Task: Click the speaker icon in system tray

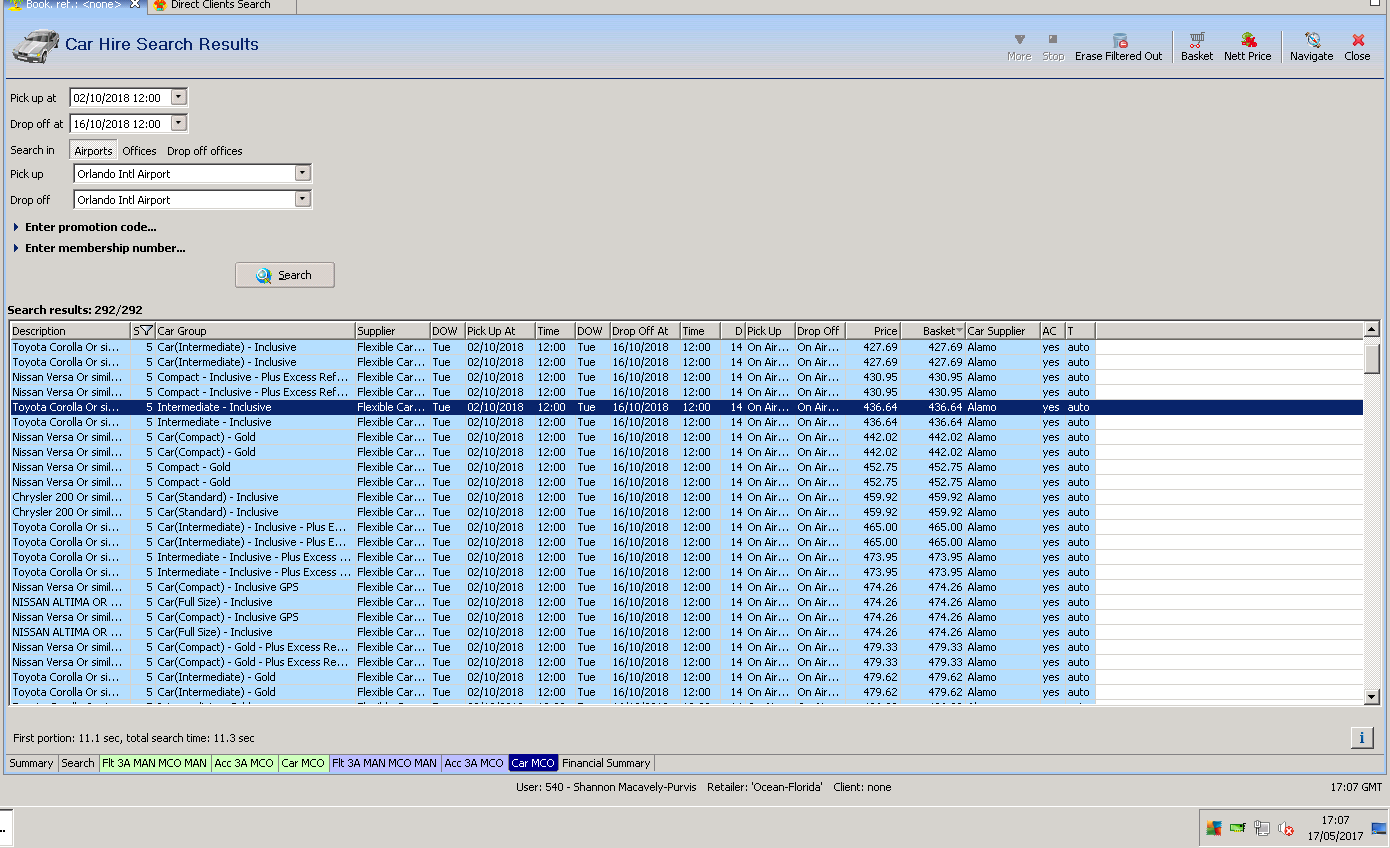Action: (x=1286, y=828)
